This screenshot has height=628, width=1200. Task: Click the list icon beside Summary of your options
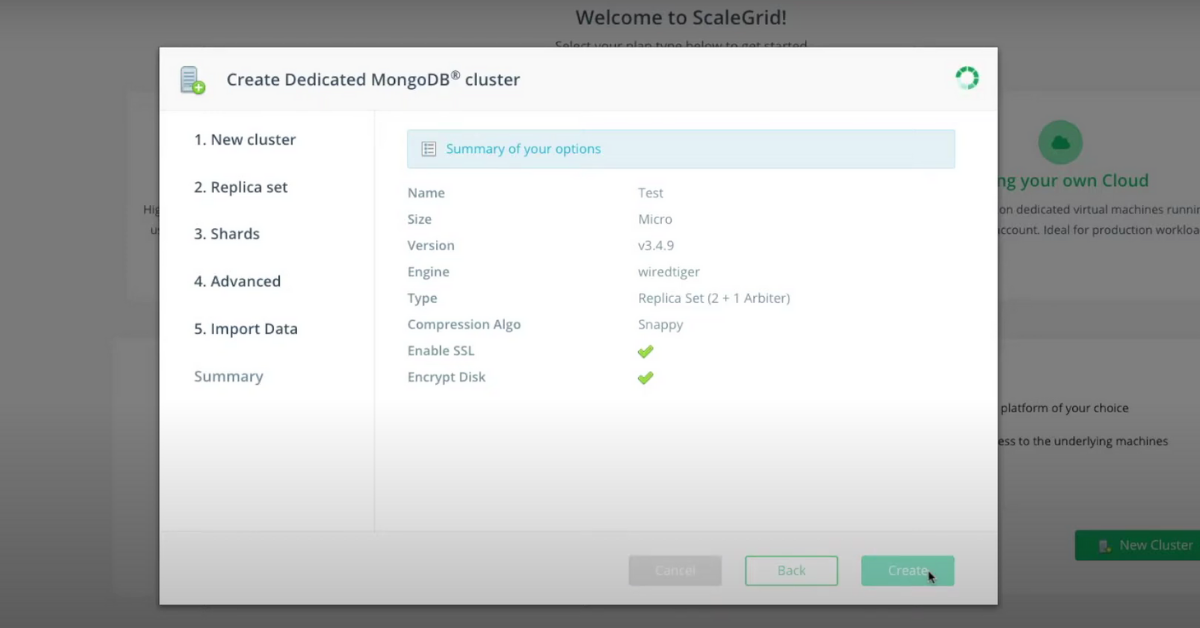pyautogui.click(x=429, y=149)
